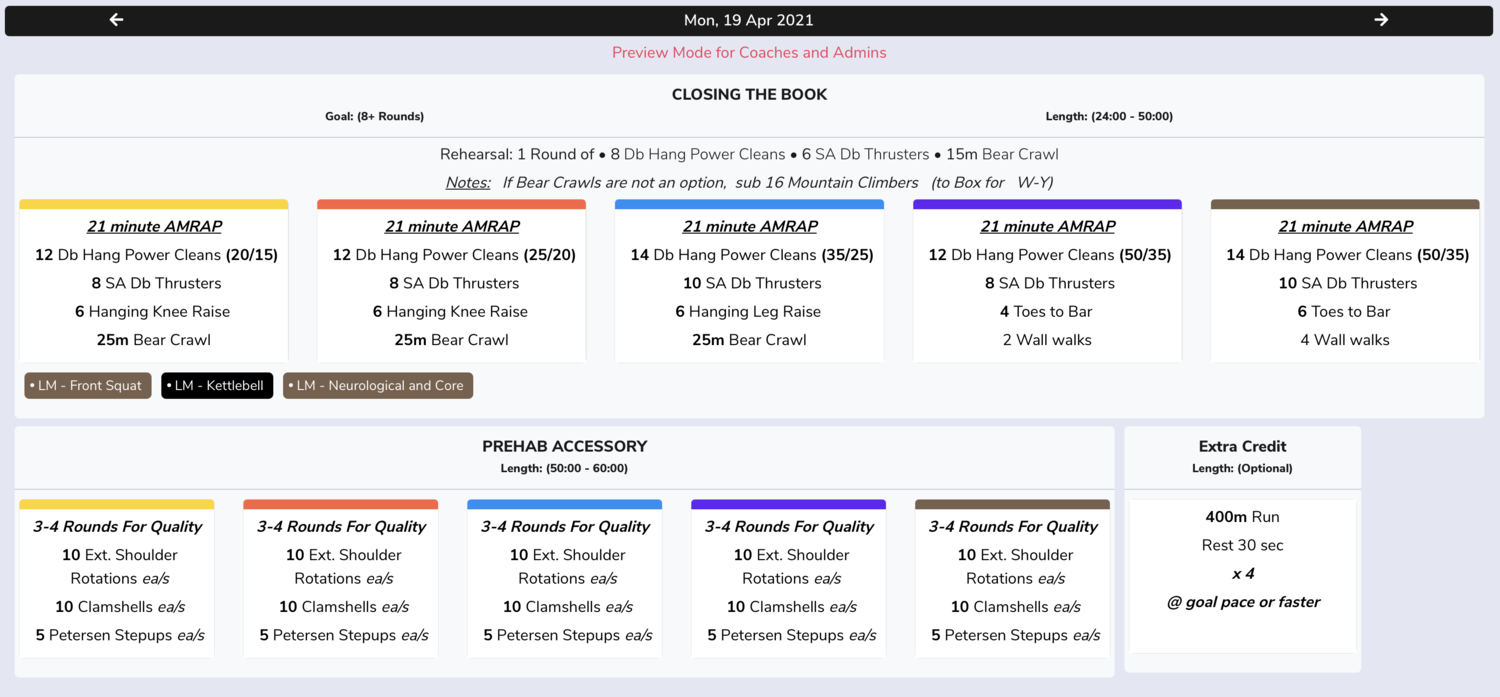
Task: Select the orange workout level color bar
Action: 452,204
